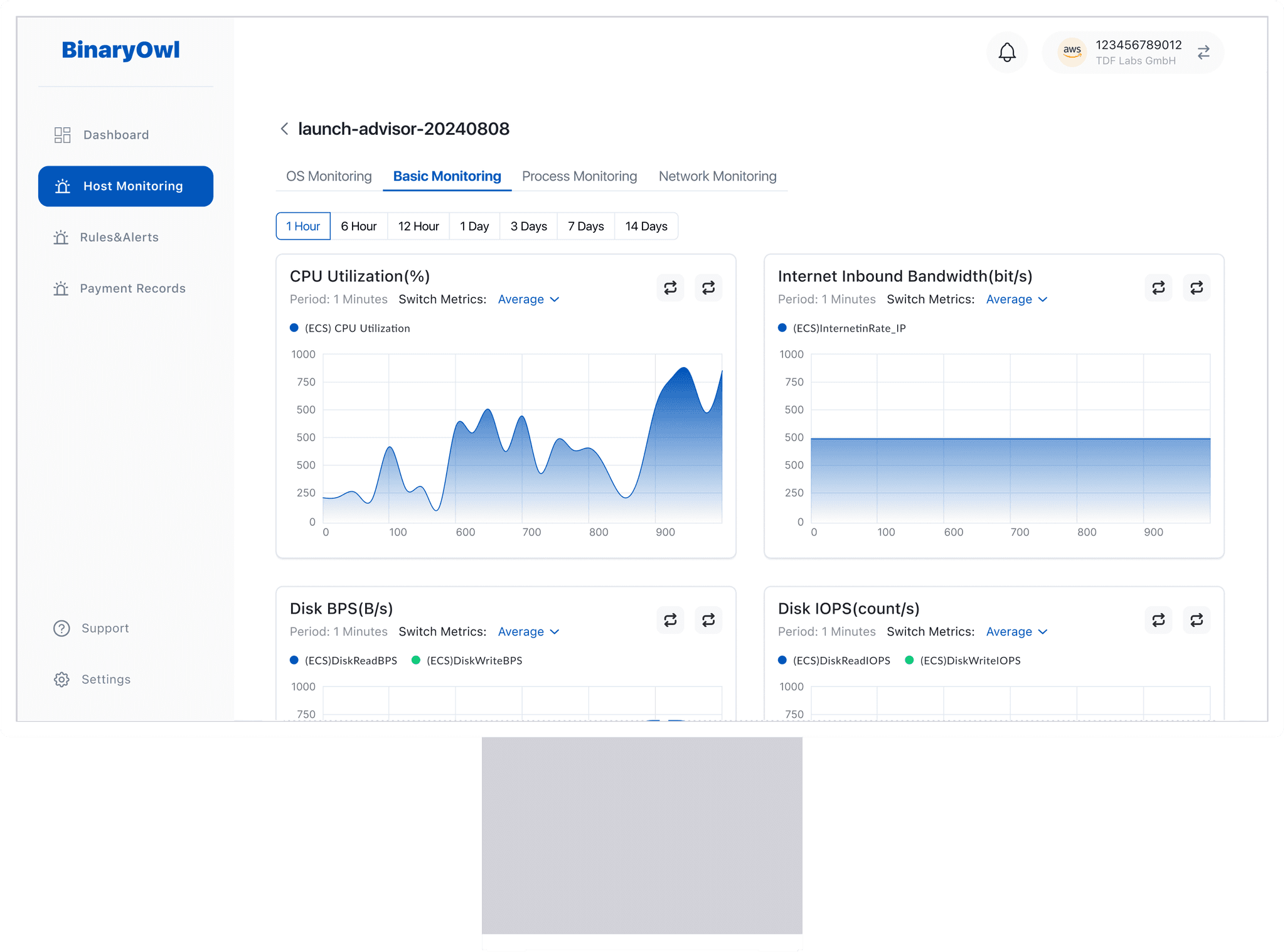This screenshot has height=952, width=1285.
Task: Select the 7 Days time range
Action: 585,226
